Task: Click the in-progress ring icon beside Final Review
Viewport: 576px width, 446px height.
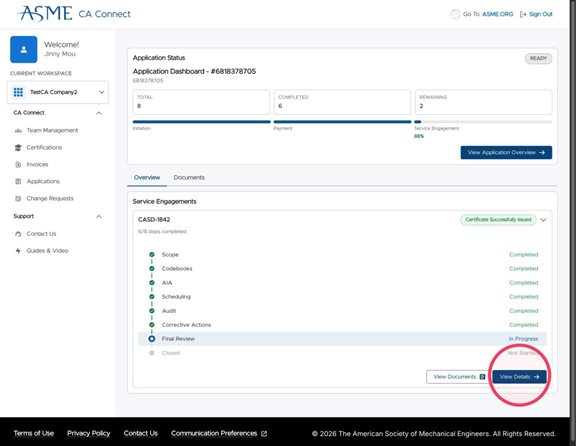Action: (x=152, y=339)
